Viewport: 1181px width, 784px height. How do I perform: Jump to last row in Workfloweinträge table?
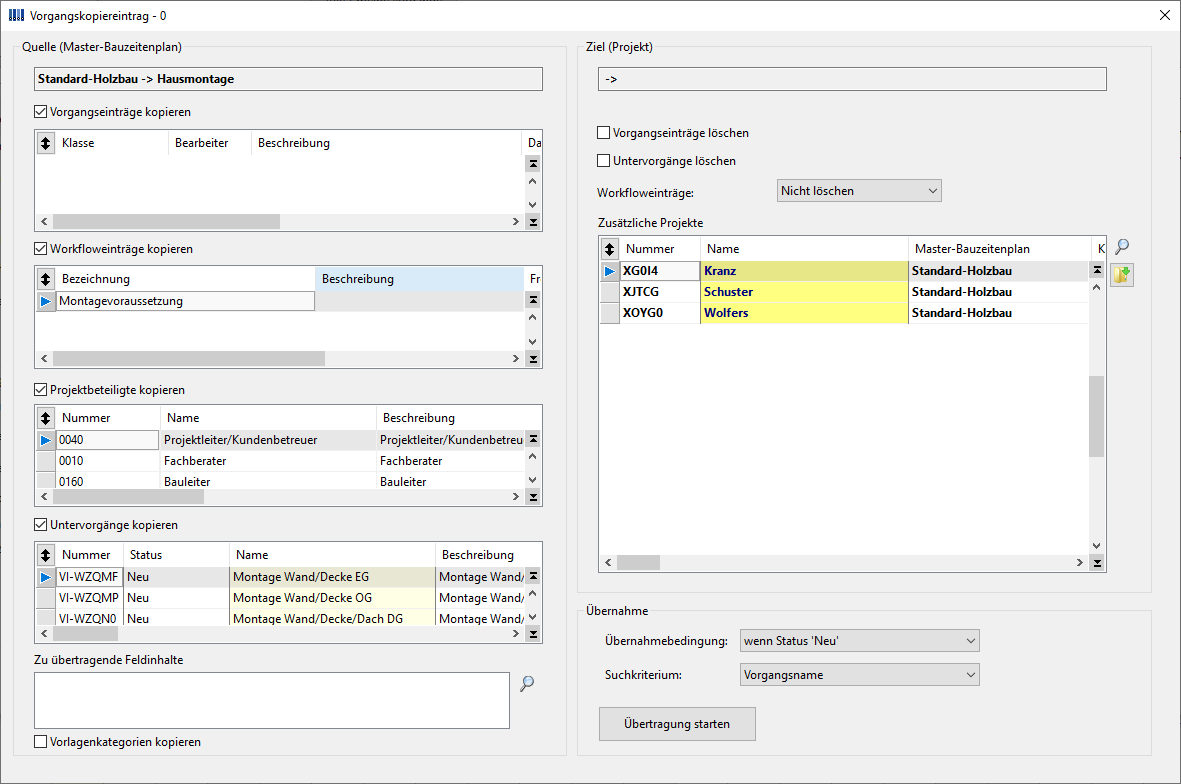click(x=533, y=358)
